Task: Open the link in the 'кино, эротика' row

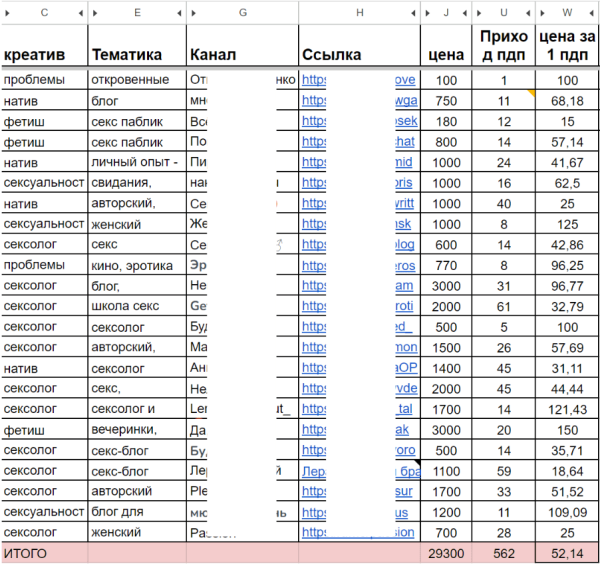Action: (x=315, y=265)
